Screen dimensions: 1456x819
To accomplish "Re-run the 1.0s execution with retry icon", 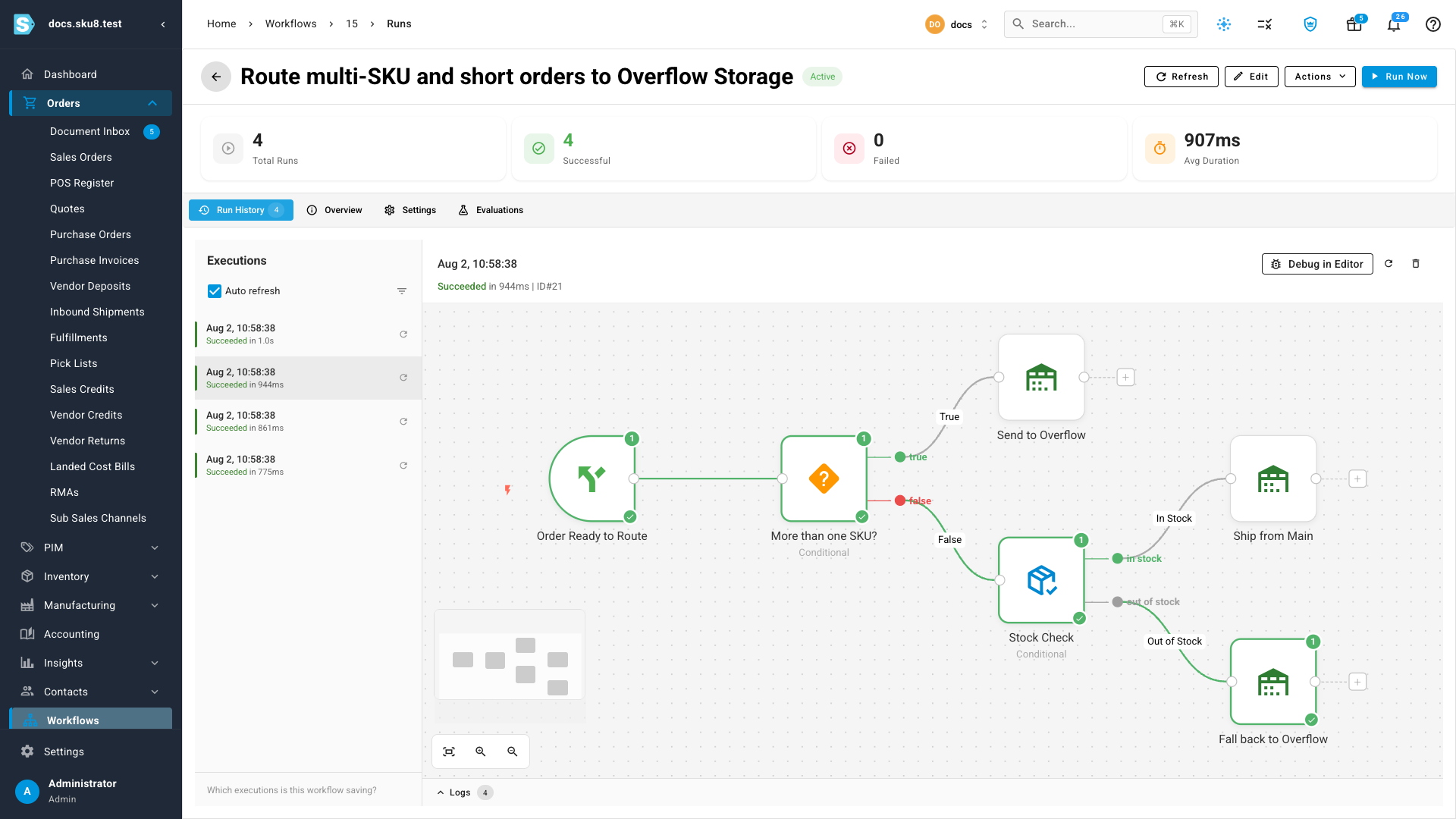I will (x=403, y=334).
